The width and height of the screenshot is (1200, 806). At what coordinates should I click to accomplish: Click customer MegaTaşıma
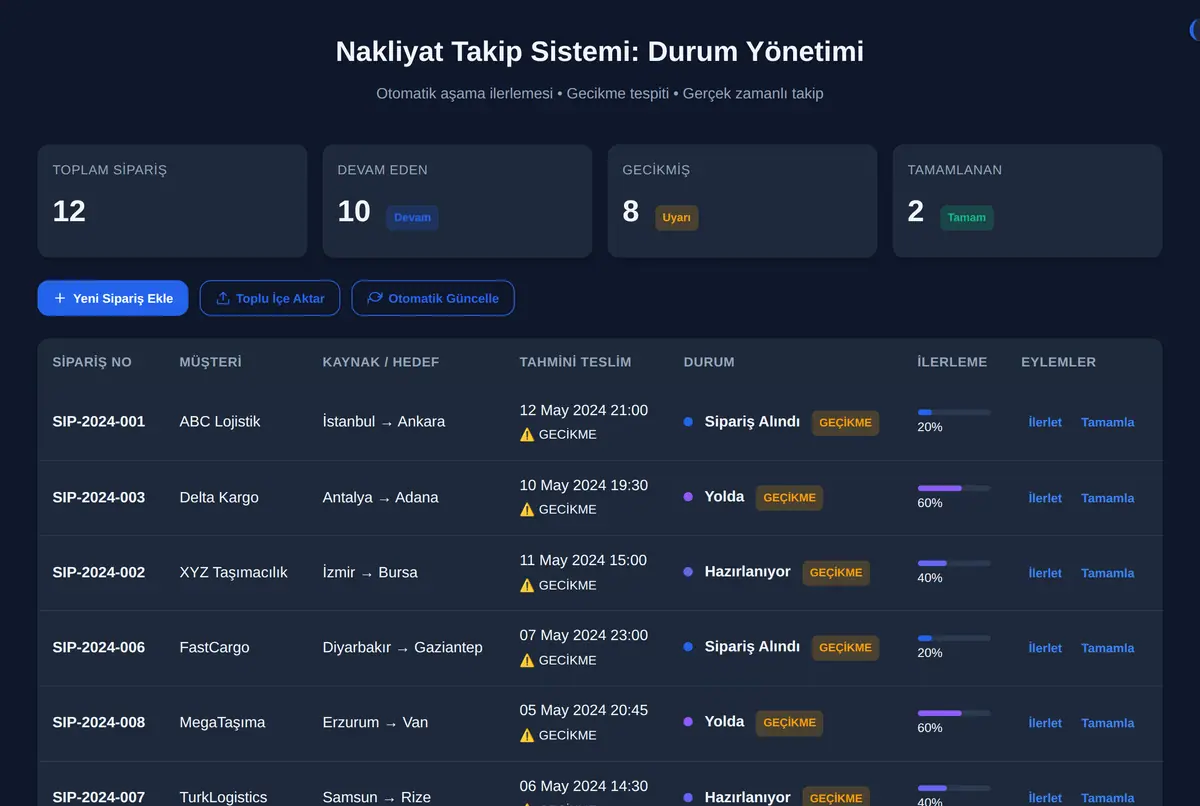[x=222, y=722]
